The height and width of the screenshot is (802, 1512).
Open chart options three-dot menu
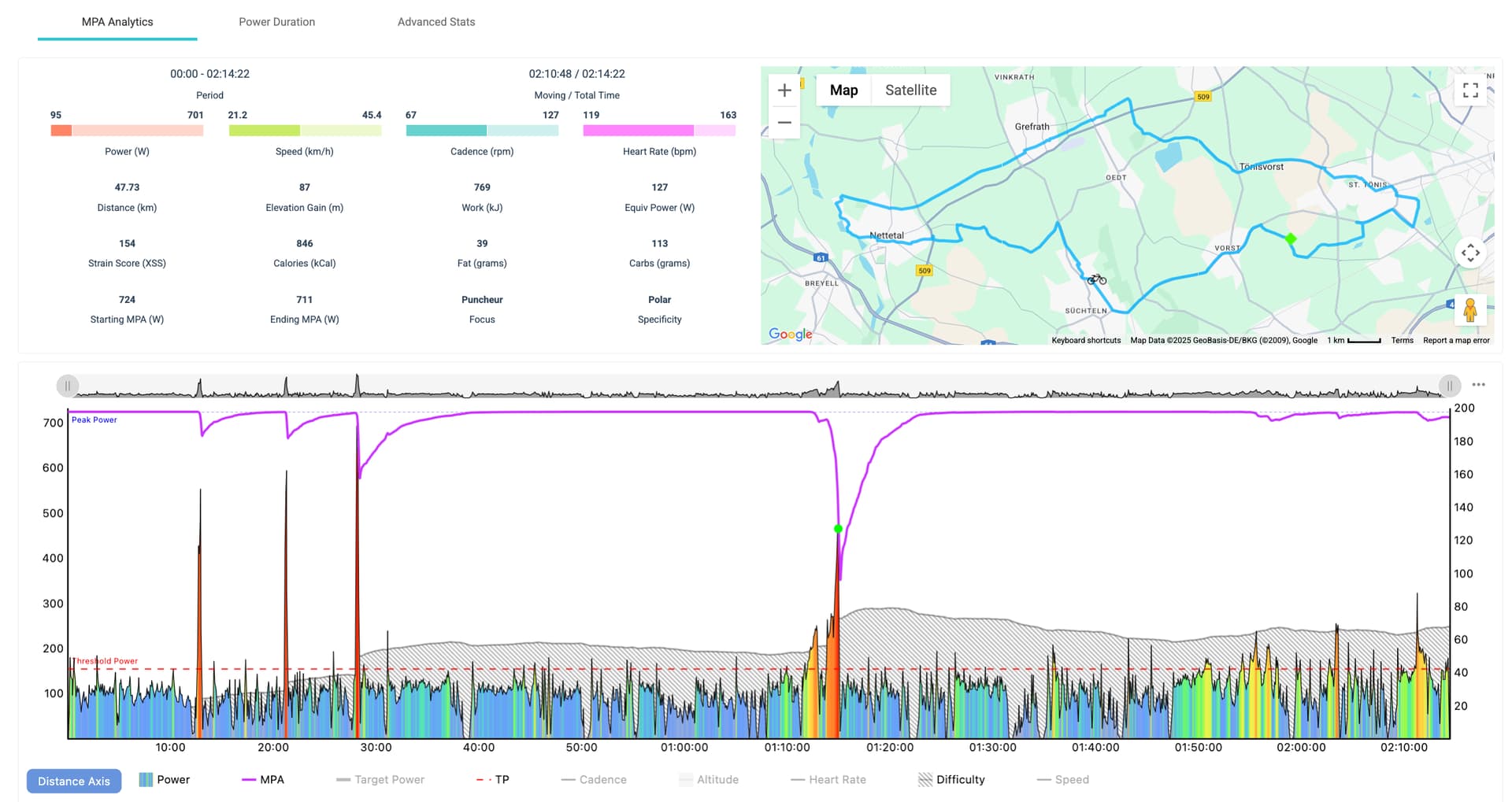(x=1478, y=385)
